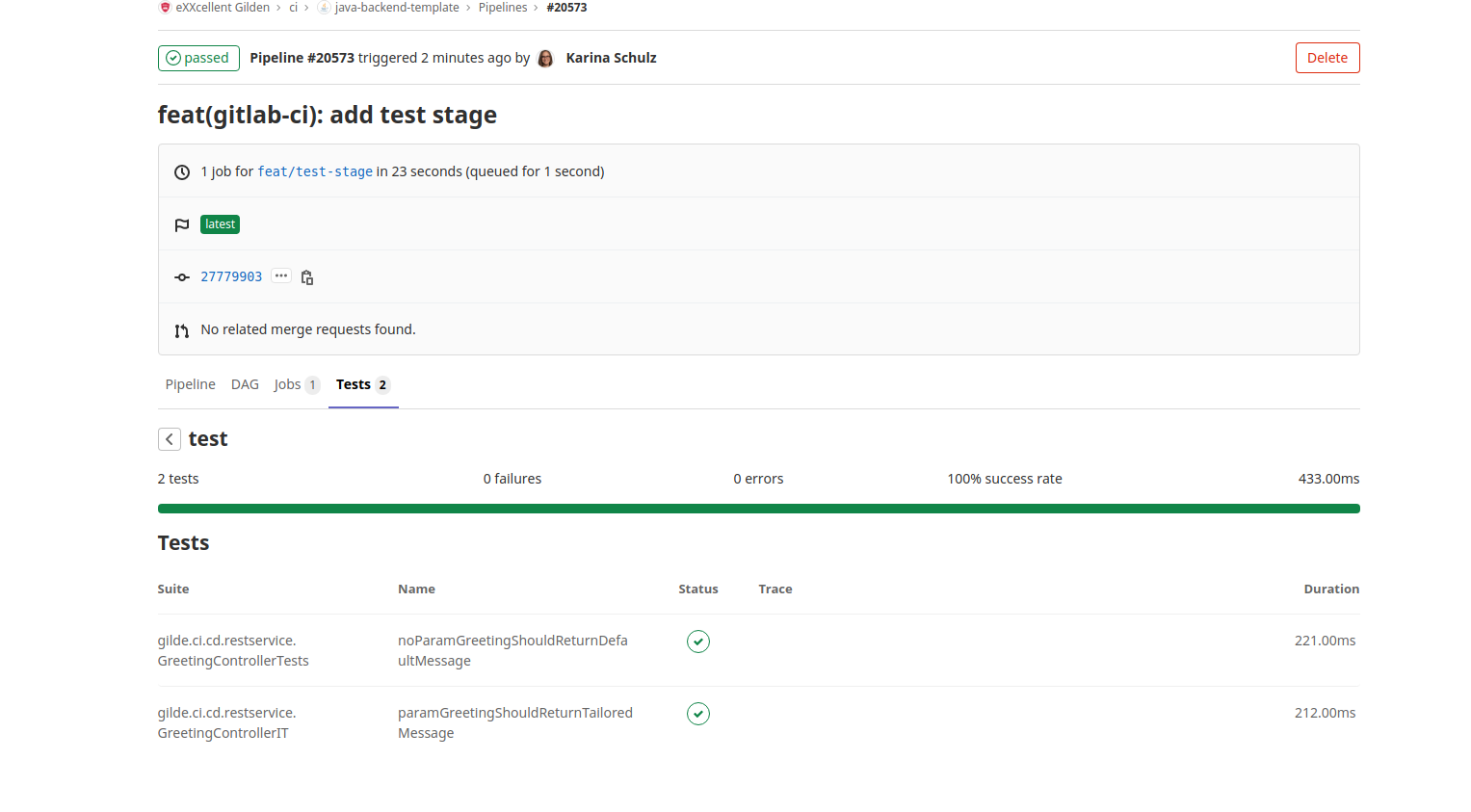1471x812 pixels.
Task: Click the copy commit SHA icon
Action: click(x=307, y=277)
